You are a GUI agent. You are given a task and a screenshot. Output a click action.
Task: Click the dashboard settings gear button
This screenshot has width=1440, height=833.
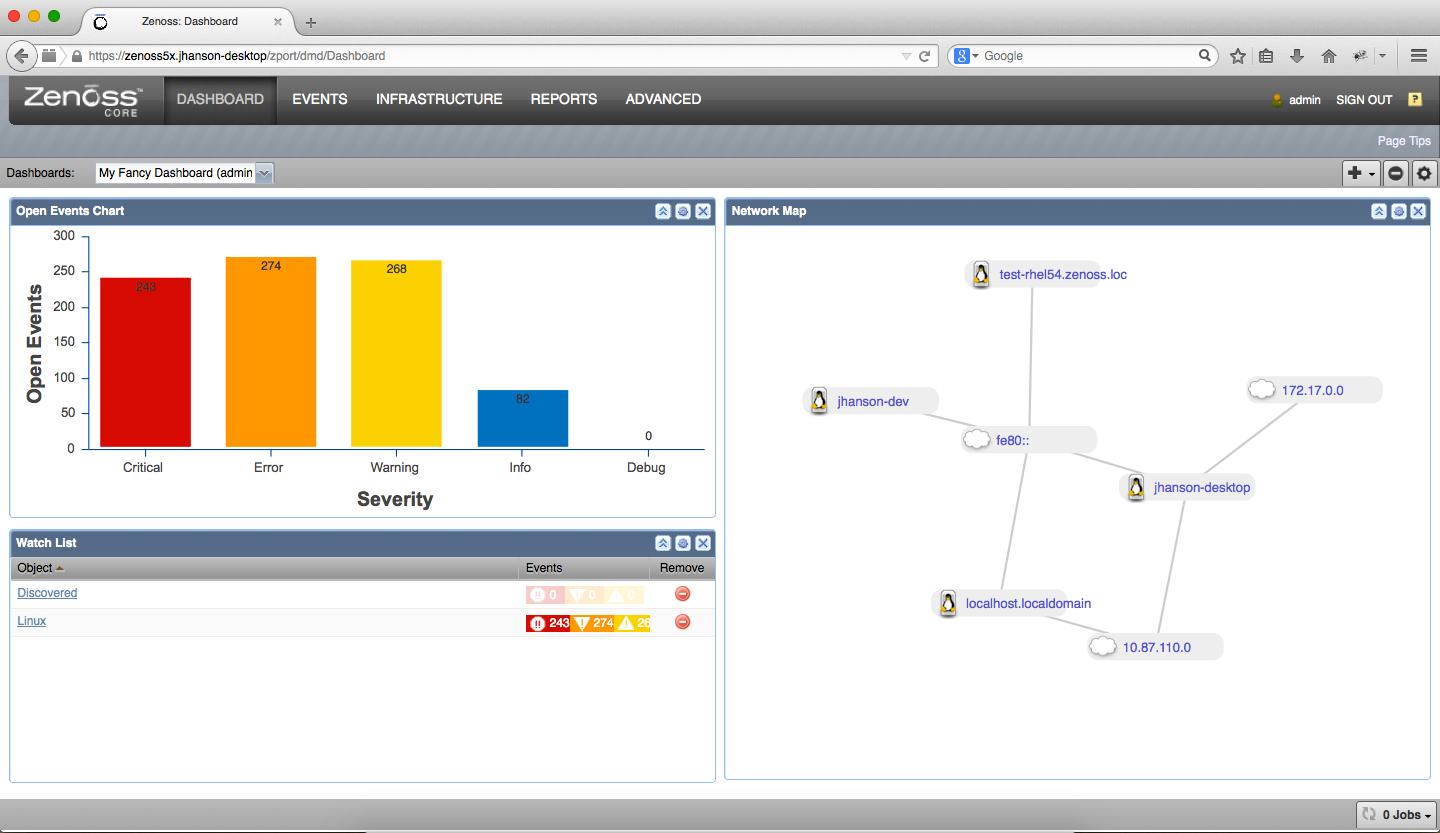coord(1424,173)
